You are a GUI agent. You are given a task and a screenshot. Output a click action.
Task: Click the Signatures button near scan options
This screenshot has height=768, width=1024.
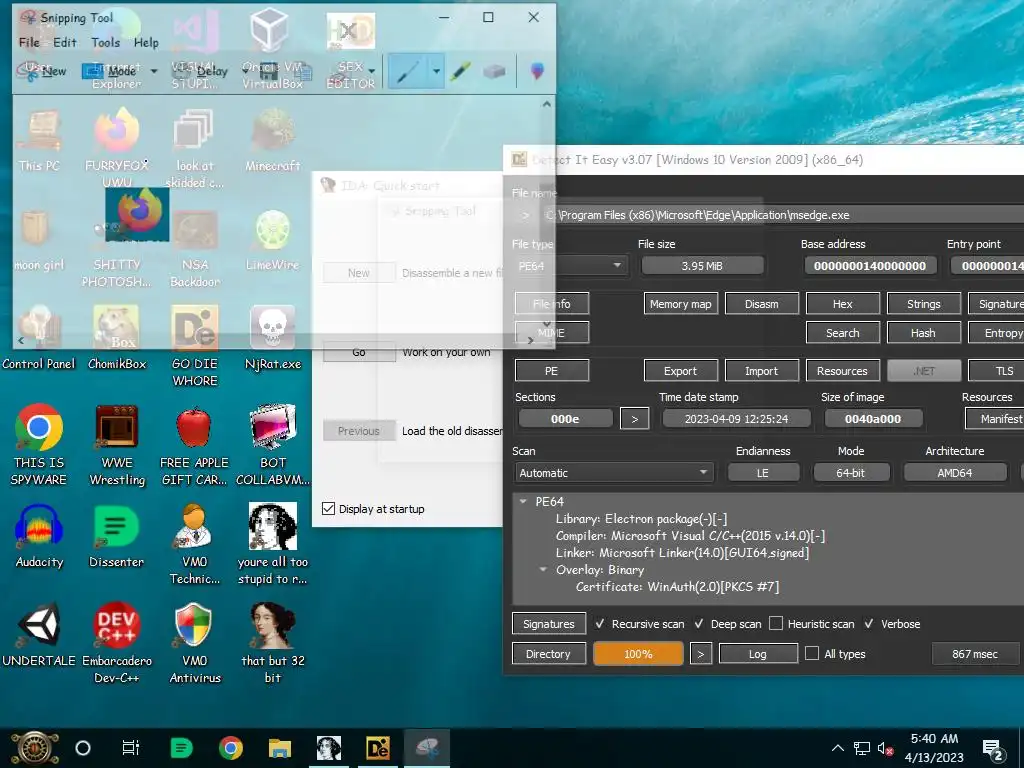point(549,624)
